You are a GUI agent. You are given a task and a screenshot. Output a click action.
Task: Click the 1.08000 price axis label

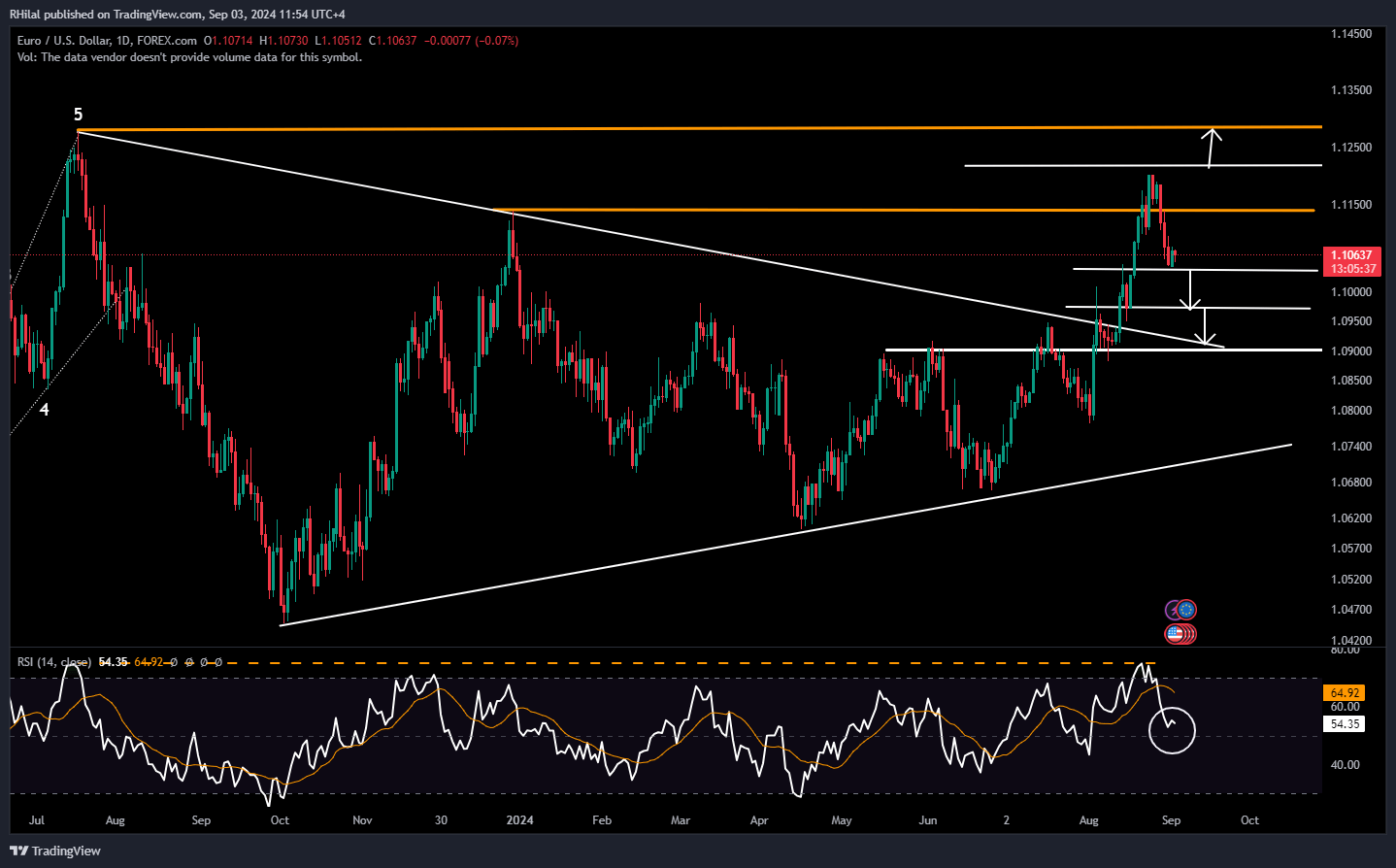[1351, 411]
